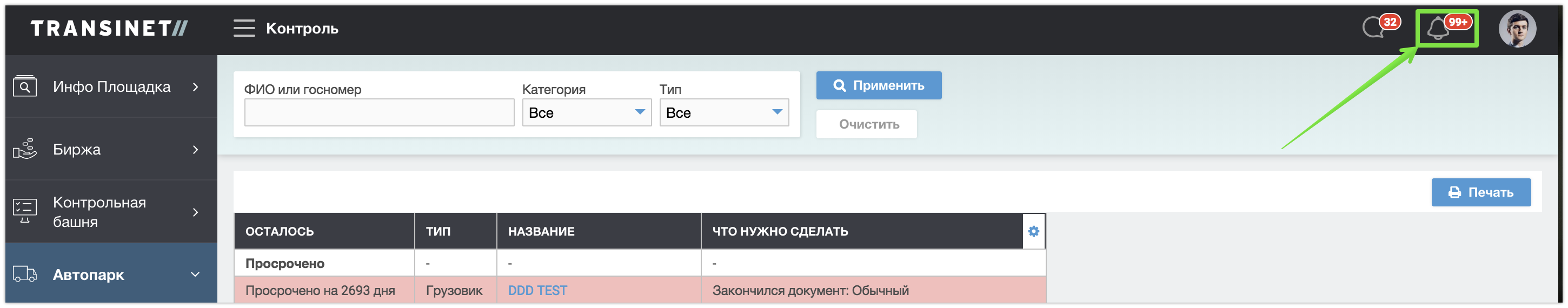Collapse the Автопарк menu chevron
Image resolution: width=1568 pixels, height=308 pixels.
tap(195, 274)
